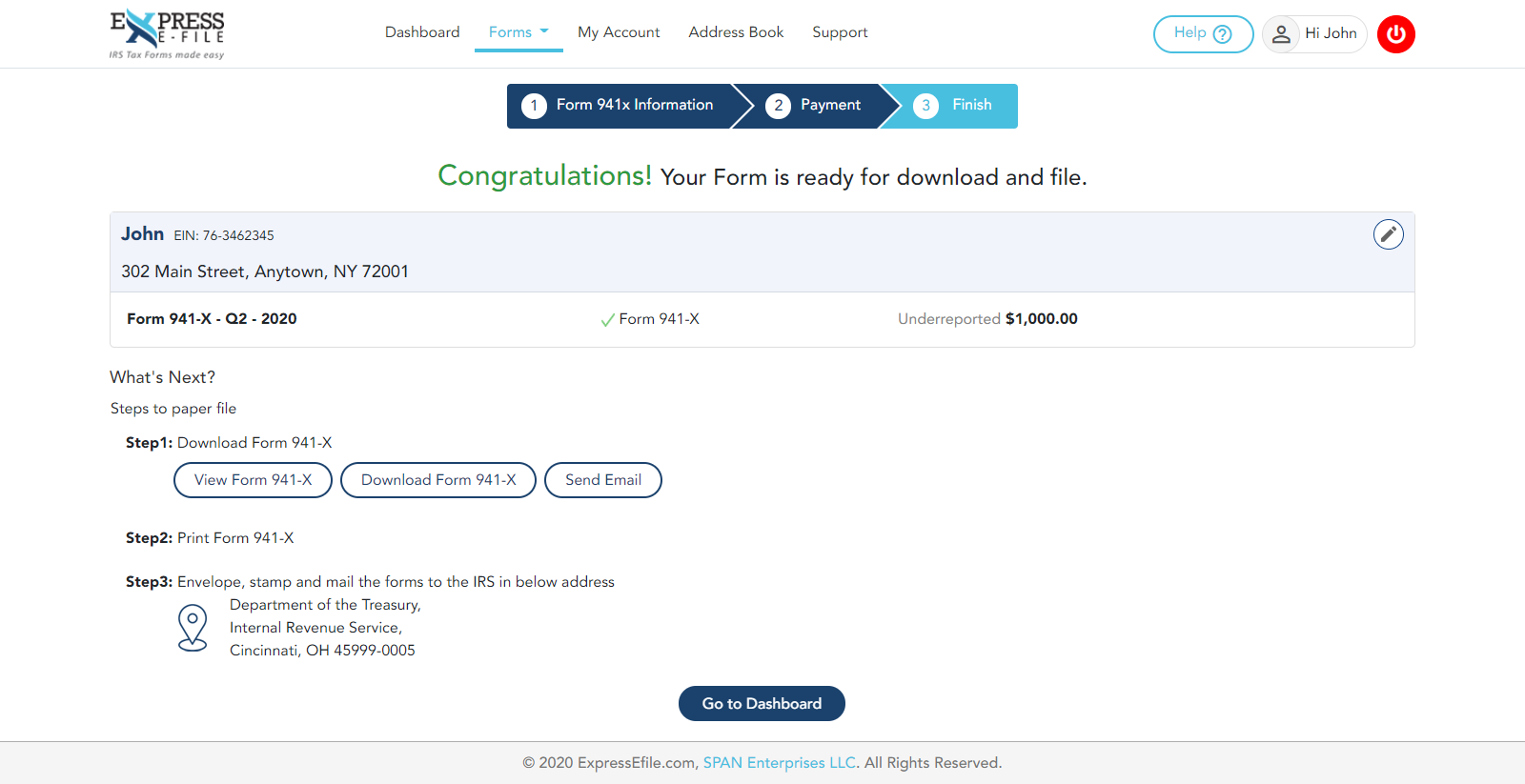The height and width of the screenshot is (784, 1525).
Task: Click the map pin location icon
Action: tap(193, 628)
